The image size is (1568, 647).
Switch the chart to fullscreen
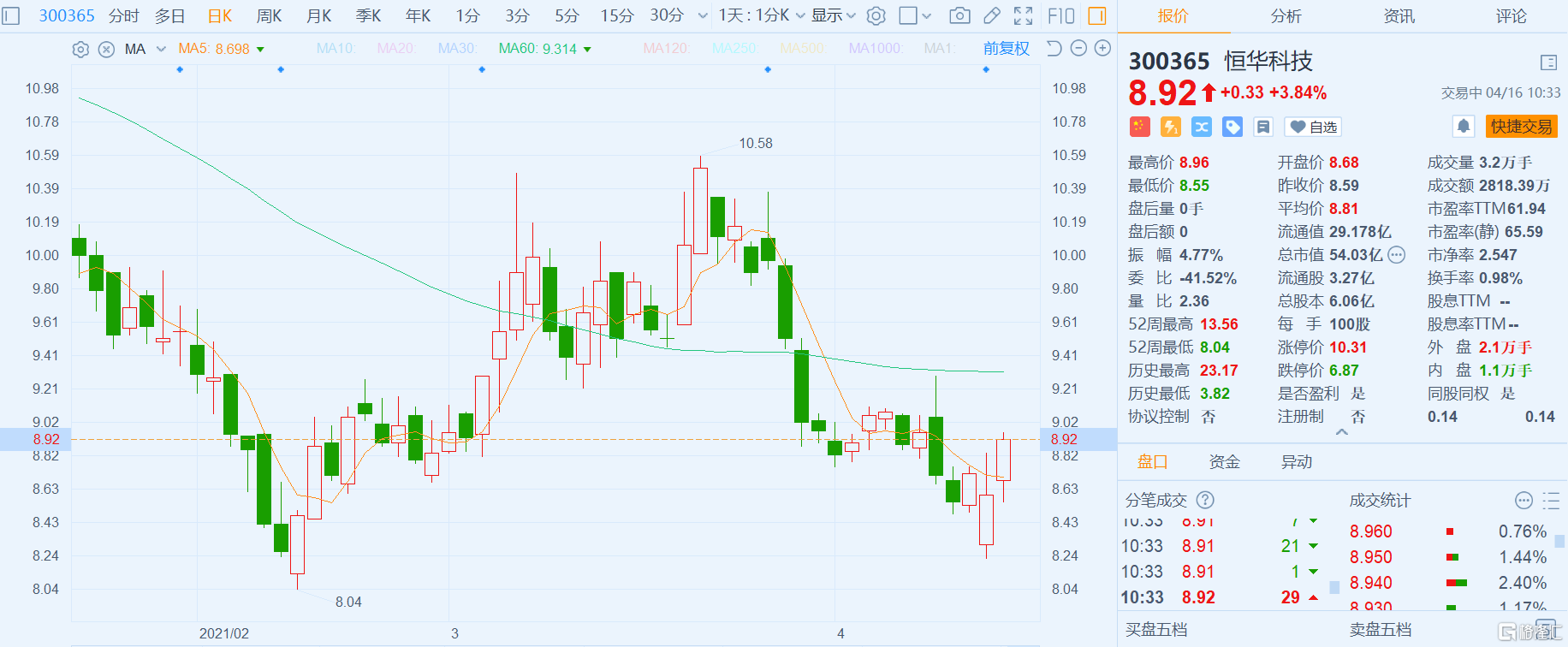tap(1023, 15)
